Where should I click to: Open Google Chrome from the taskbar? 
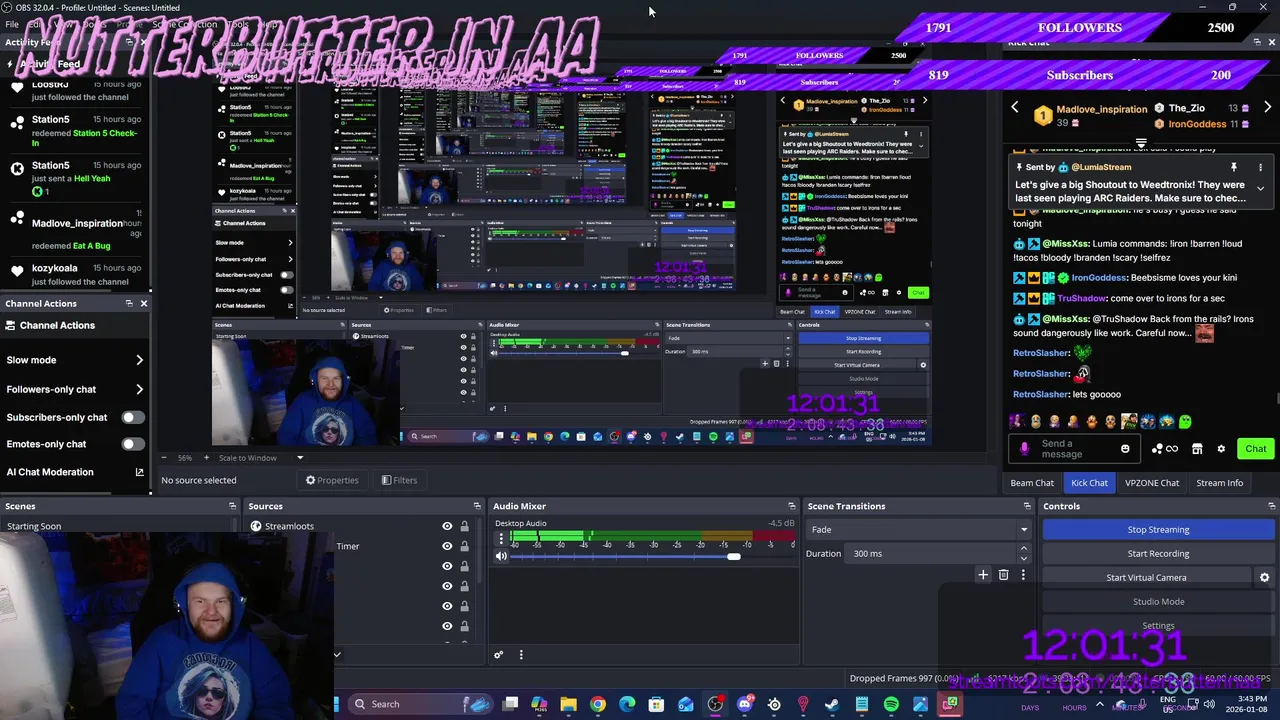pyautogui.click(x=598, y=704)
